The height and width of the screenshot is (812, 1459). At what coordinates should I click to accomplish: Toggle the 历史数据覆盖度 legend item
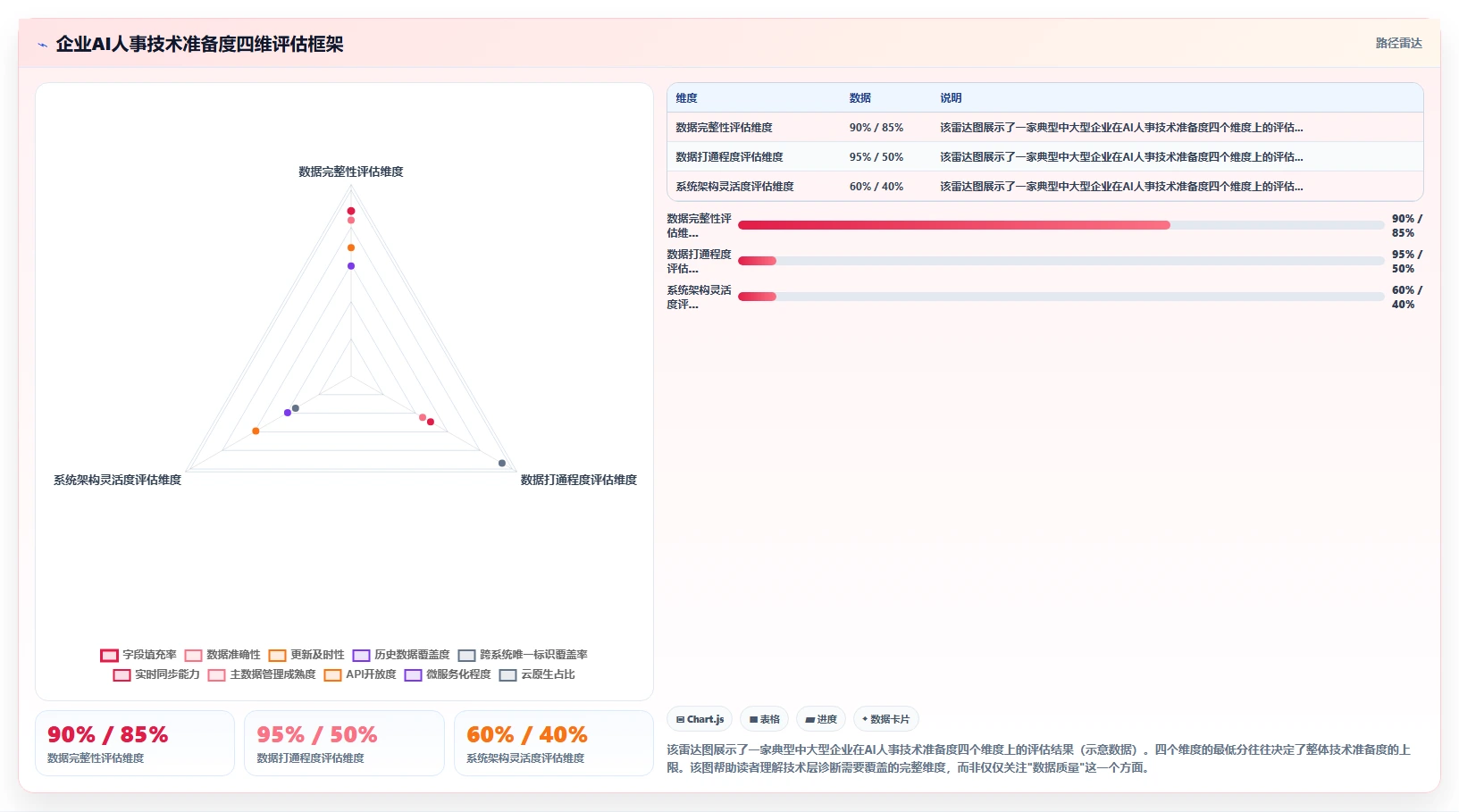(401, 655)
